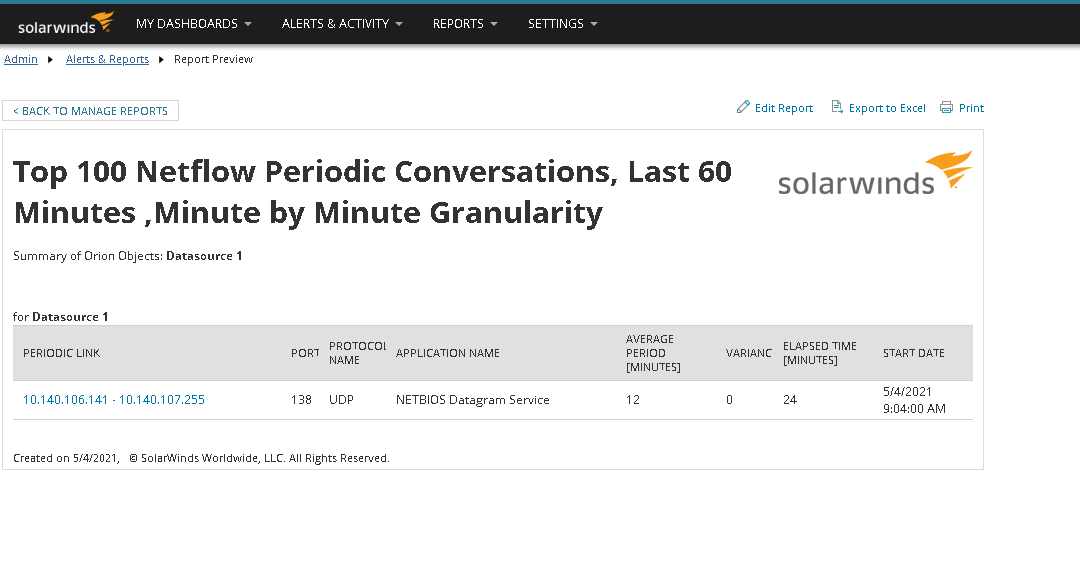Open the My Dashboards dropdown menu
Viewport: 1080px width, 566px height.
pyautogui.click(x=194, y=23)
